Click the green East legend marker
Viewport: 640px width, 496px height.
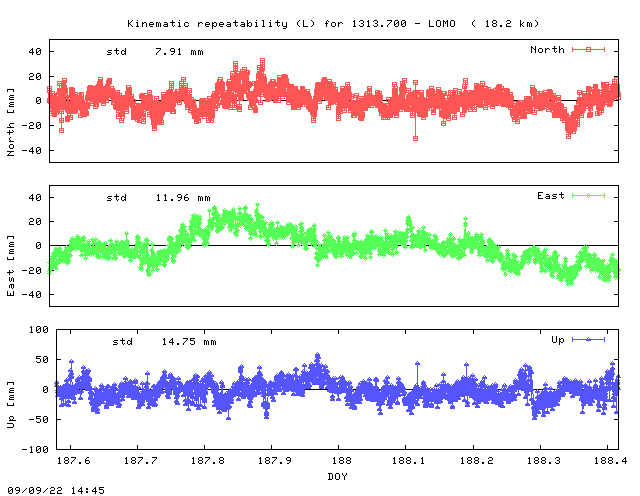588,196
